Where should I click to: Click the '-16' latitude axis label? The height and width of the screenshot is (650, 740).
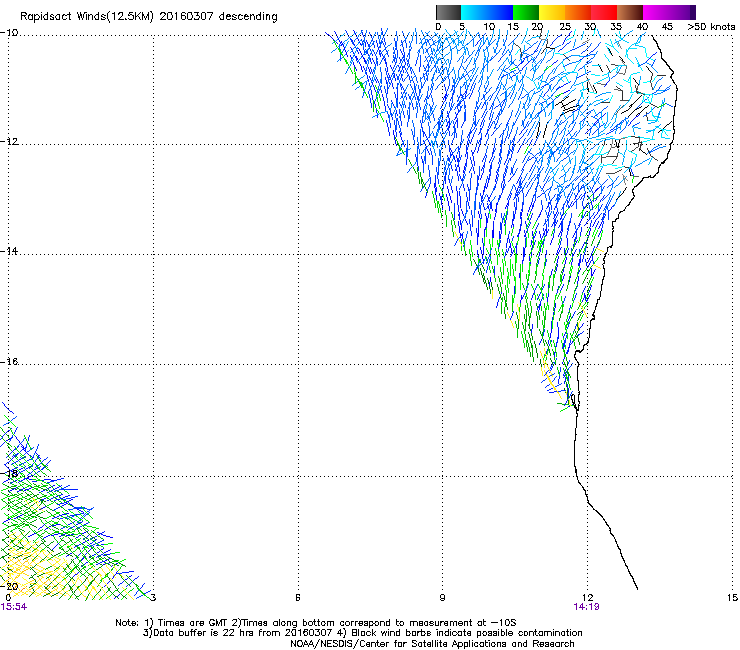tap(9, 362)
